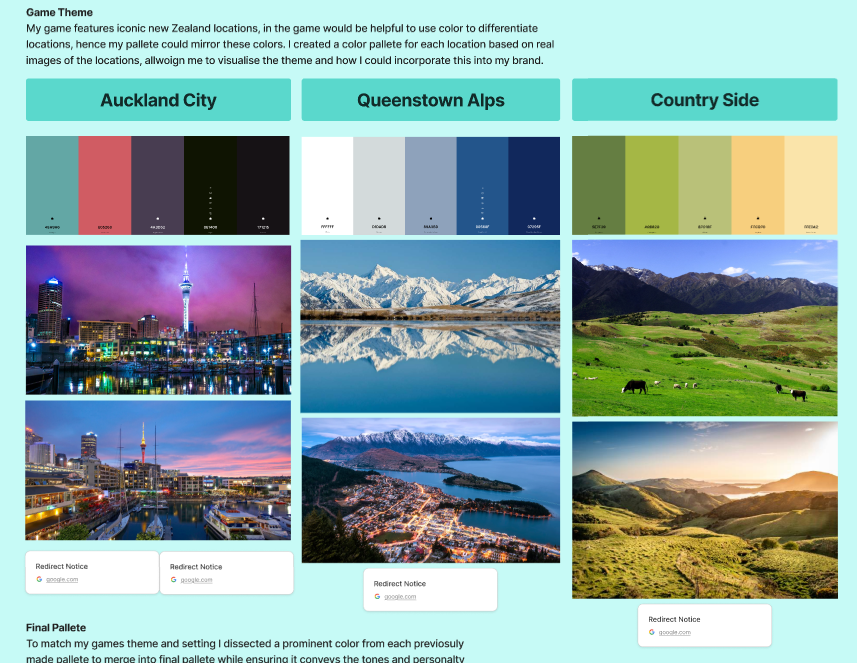
Task: Click the paragraph starting 'To match my games theme'
Action: (x=245, y=650)
